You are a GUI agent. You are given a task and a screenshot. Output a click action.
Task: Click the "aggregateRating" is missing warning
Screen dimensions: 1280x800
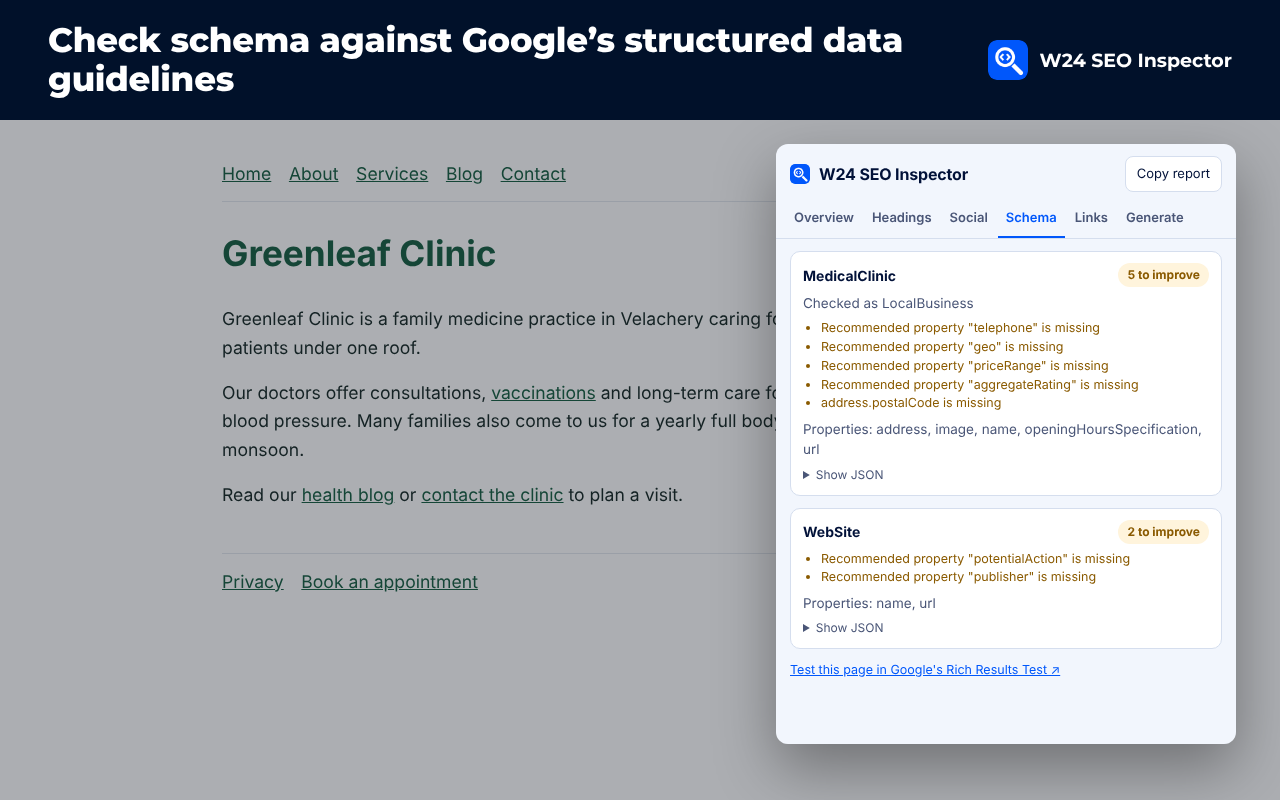980,385
